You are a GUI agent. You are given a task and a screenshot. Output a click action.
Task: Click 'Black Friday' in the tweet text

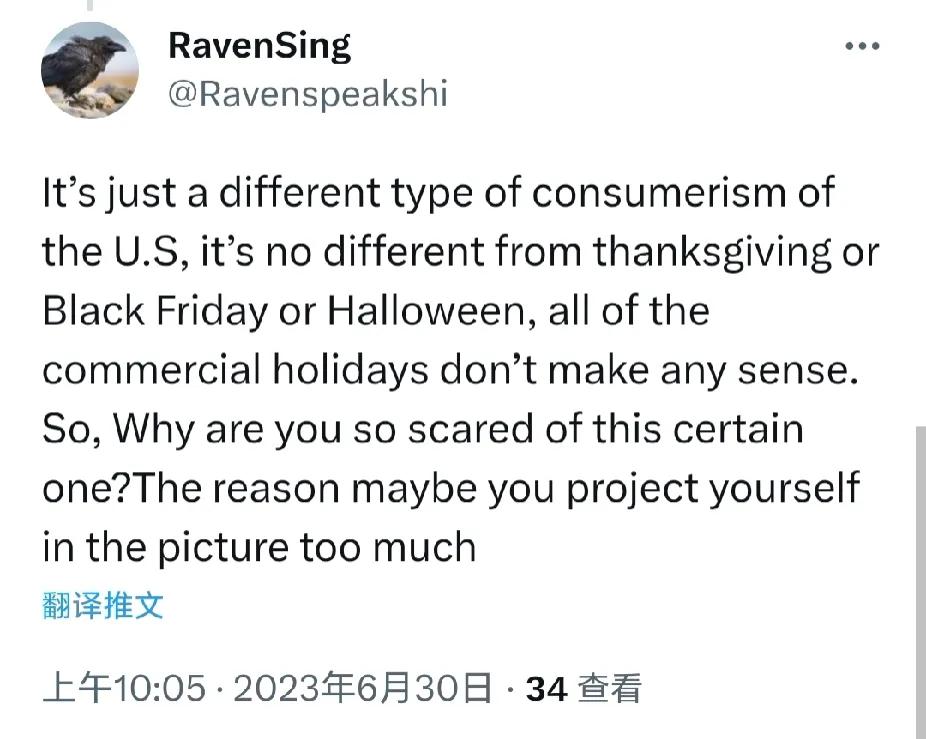155,311
